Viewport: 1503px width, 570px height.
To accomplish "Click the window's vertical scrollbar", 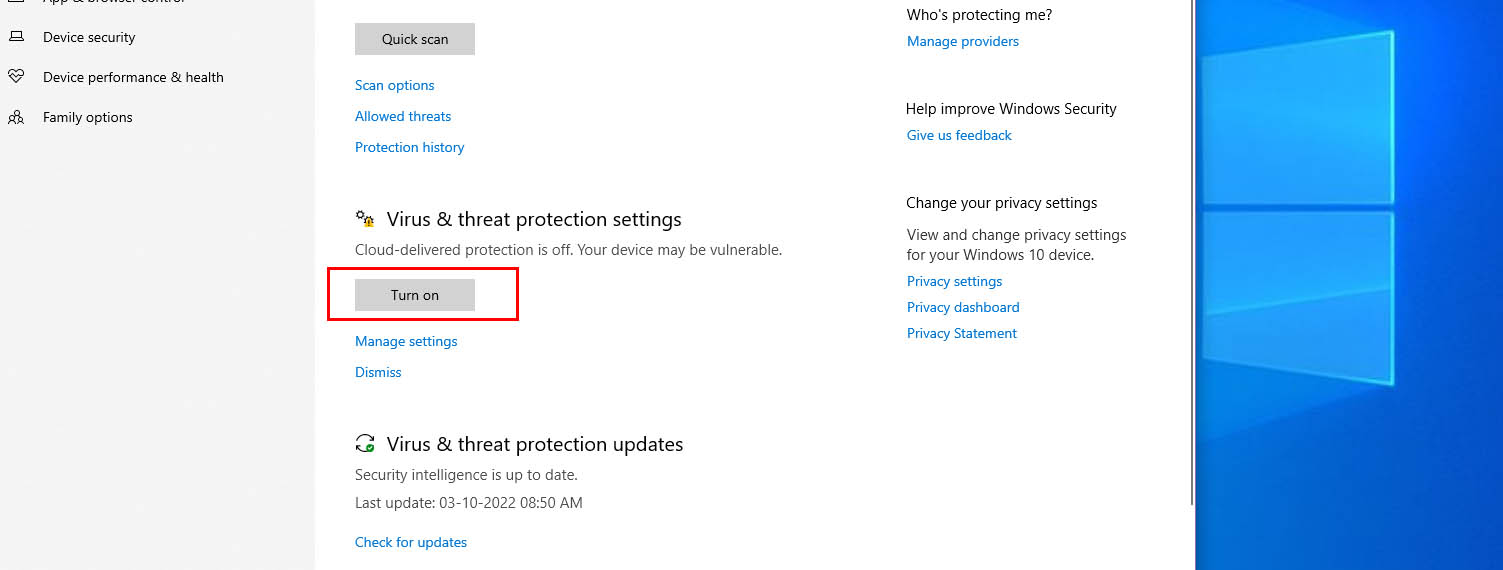I will click(1190, 250).
